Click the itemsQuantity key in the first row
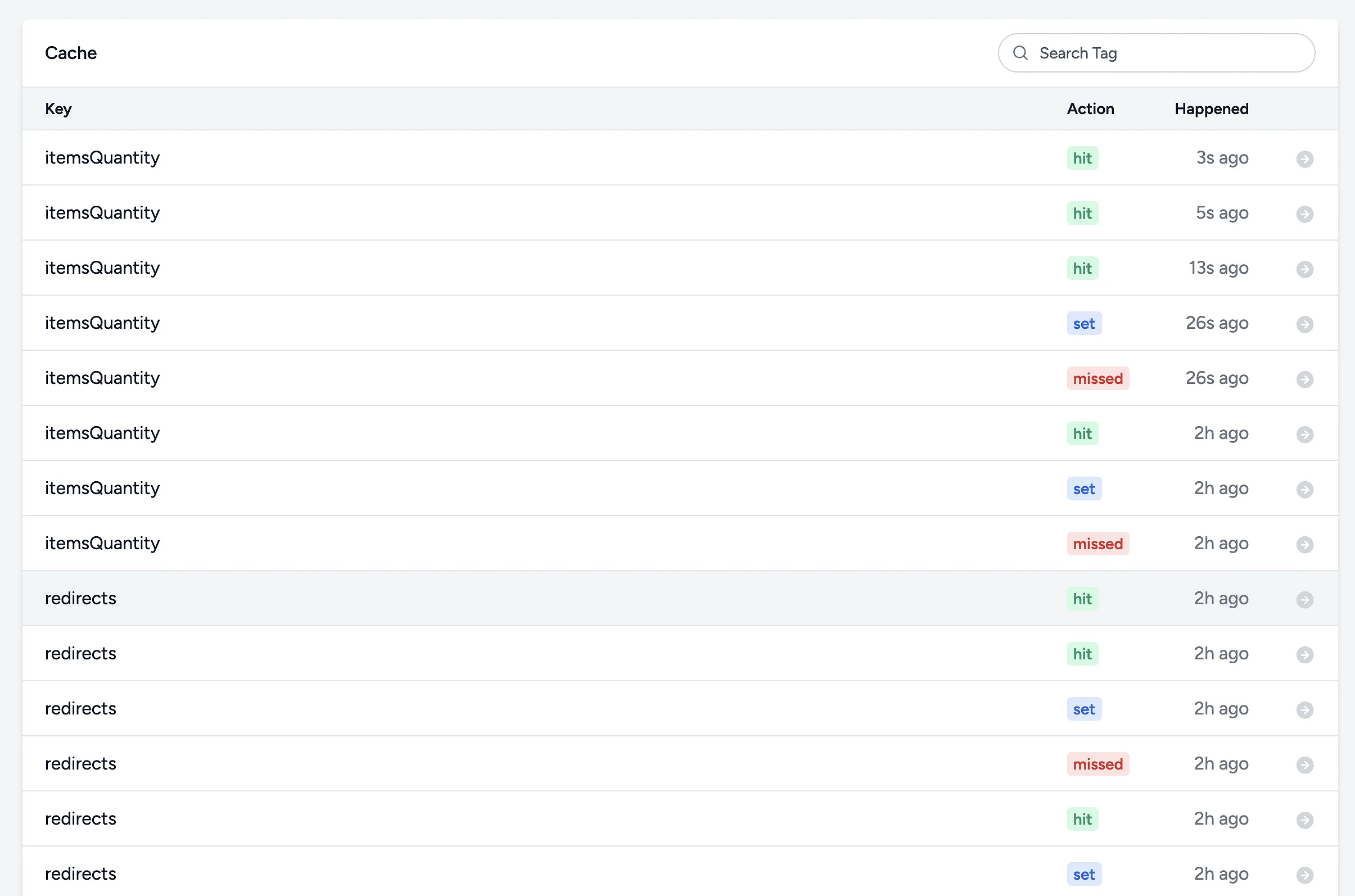 [x=102, y=158]
